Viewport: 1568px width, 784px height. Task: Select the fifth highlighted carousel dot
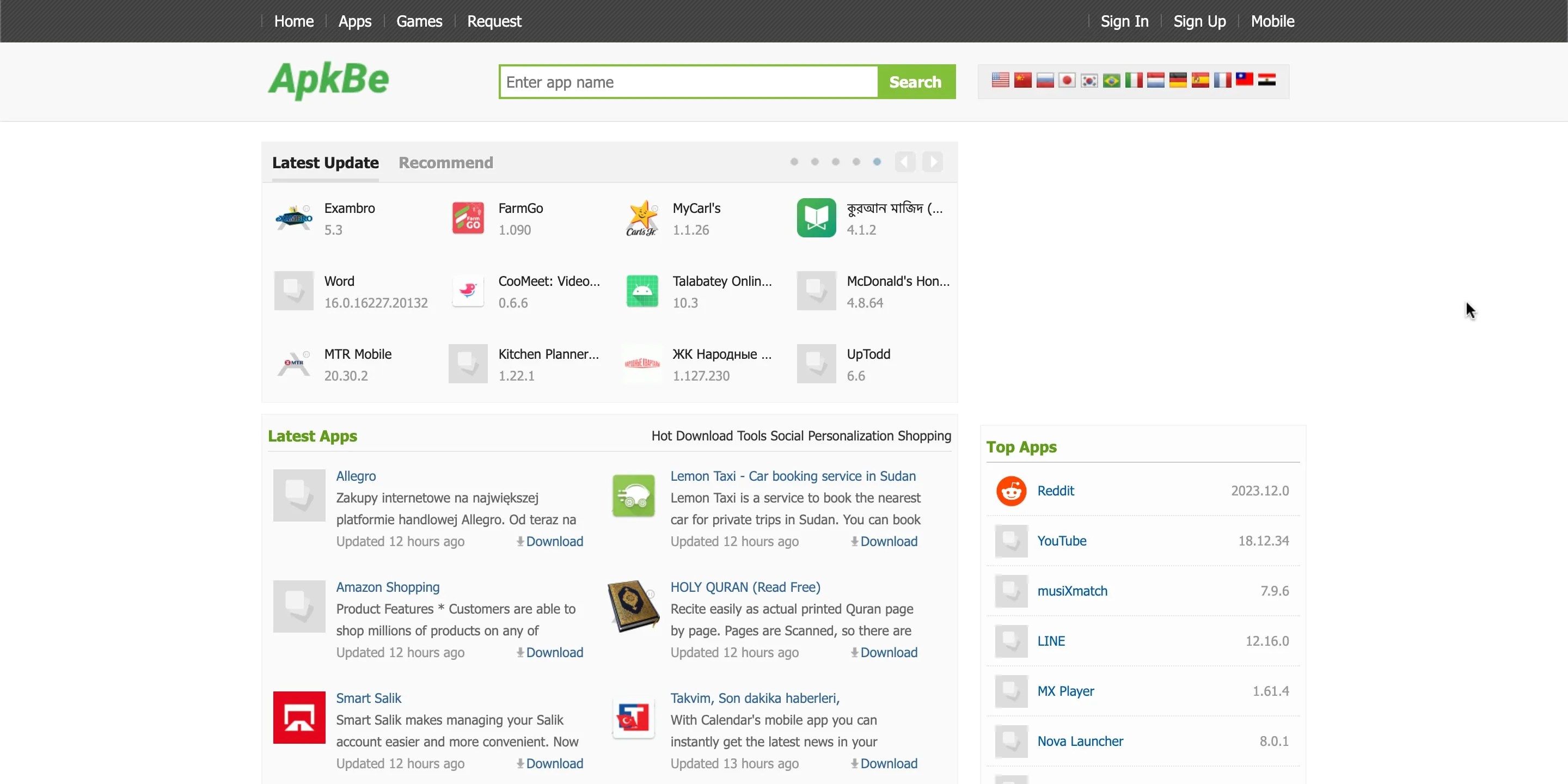(877, 162)
